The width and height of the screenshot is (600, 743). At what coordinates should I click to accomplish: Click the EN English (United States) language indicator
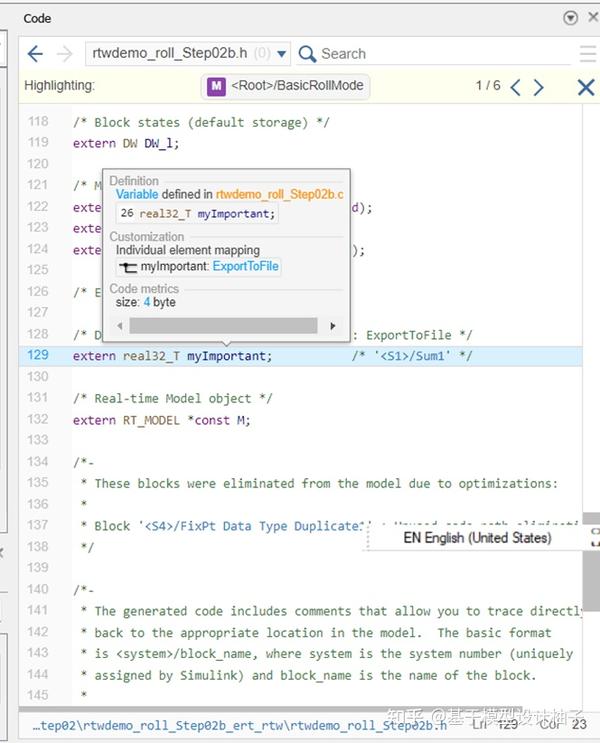pos(477,538)
